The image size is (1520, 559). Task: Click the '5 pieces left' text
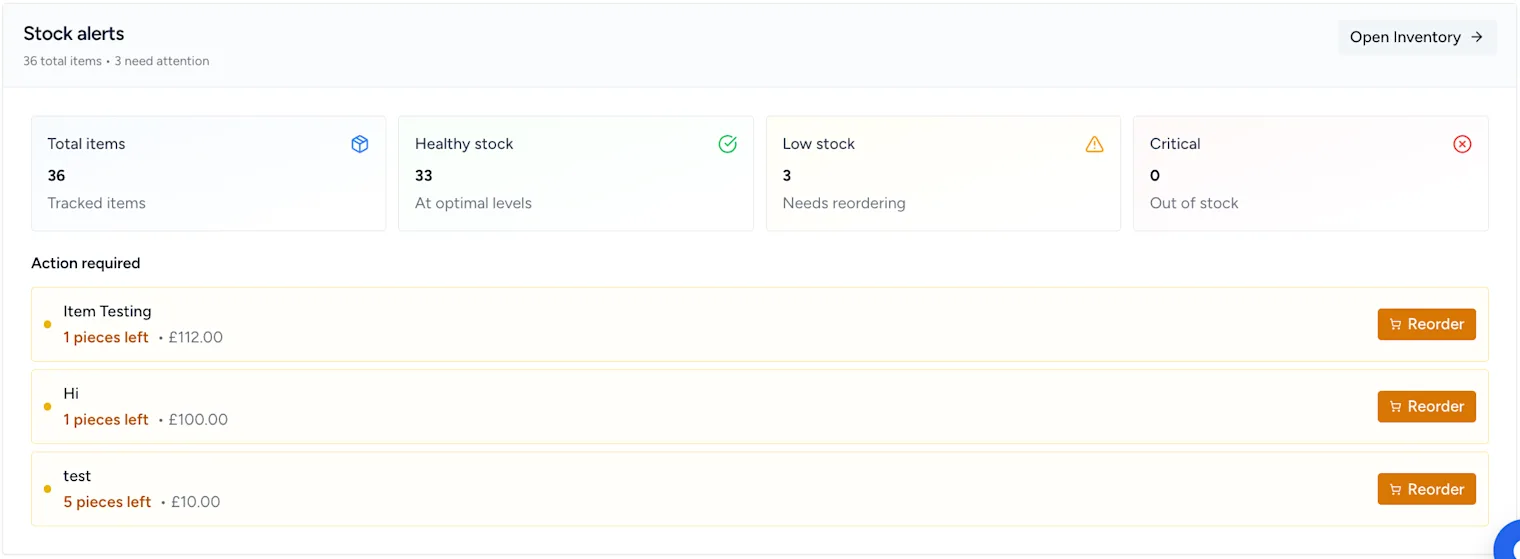[x=107, y=502]
